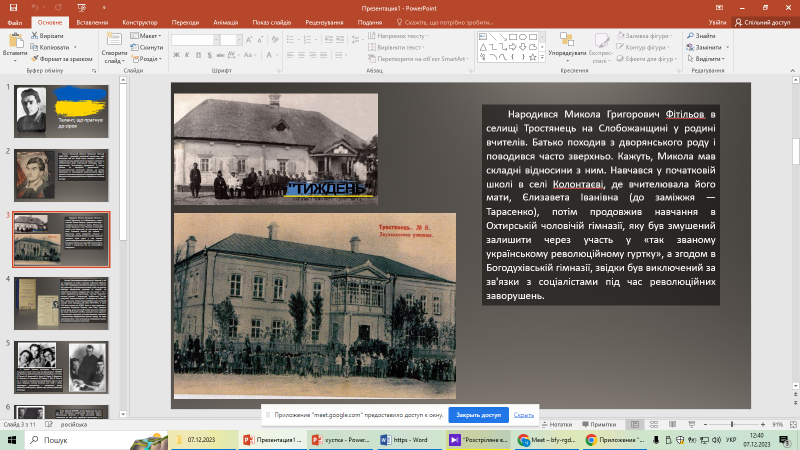Cut selection with Вирізати

[47, 36]
